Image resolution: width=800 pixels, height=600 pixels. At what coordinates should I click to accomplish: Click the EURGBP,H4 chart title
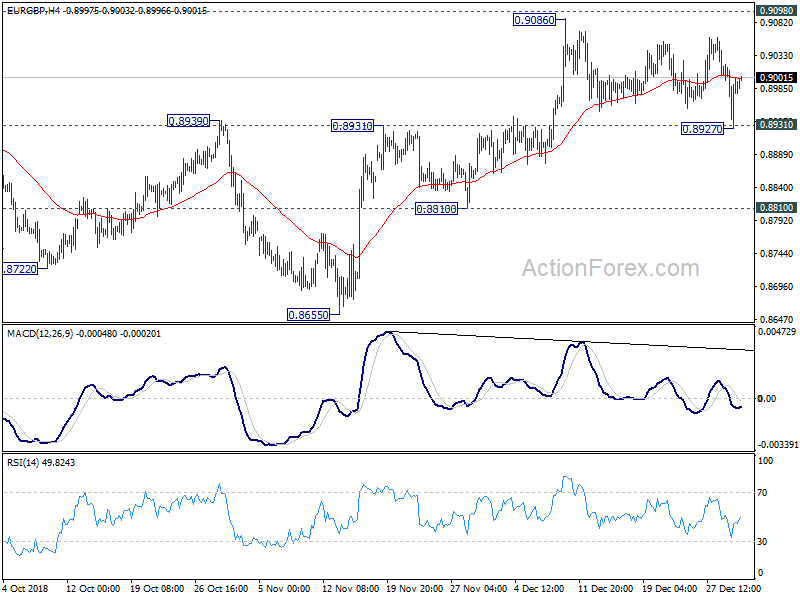(x=33, y=10)
